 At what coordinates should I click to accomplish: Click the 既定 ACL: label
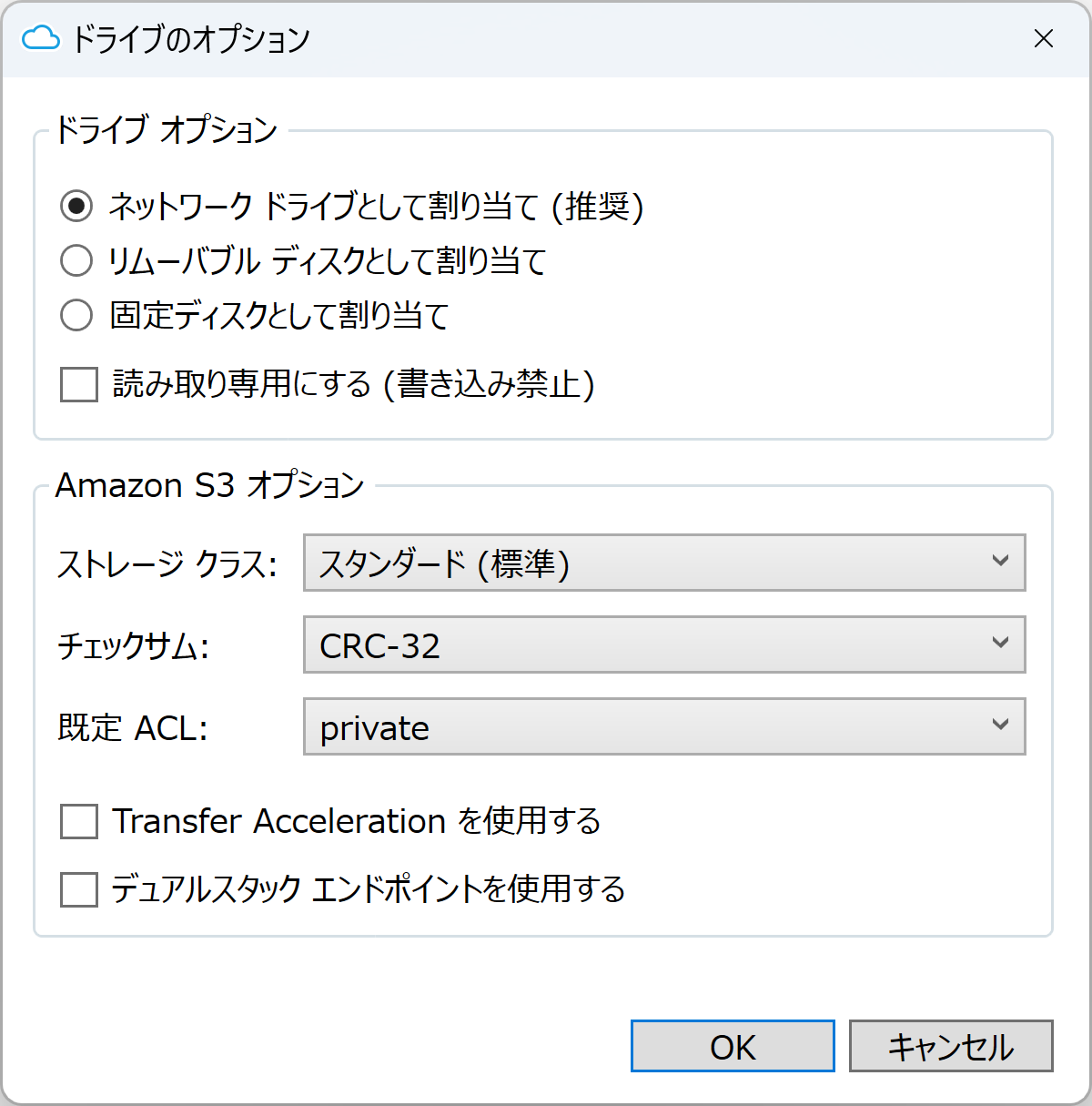click(x=133, y=728)
